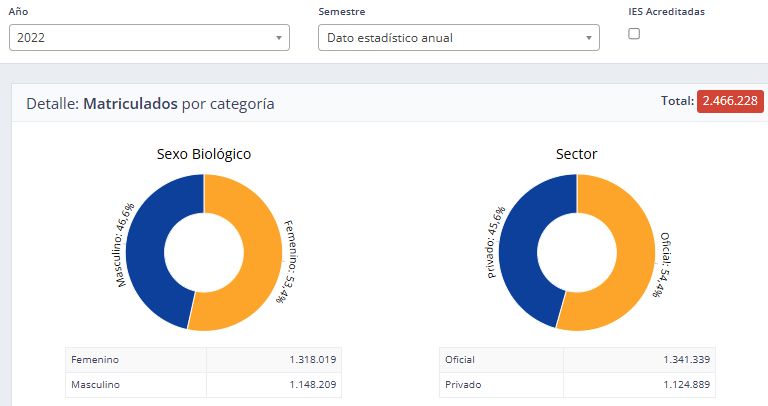The image size is (768, 406).
Task: Click the value 1.341.339
Action: click(687, 359)
